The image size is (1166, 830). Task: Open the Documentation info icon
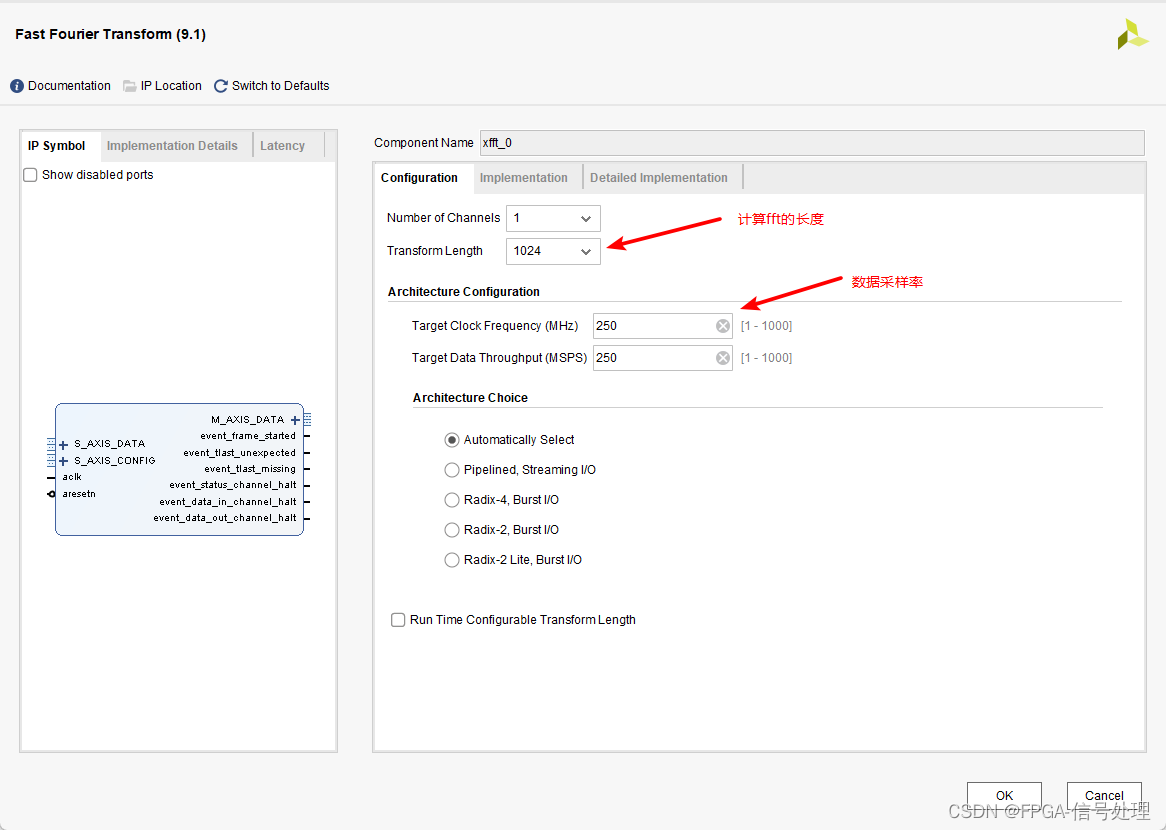[17, 86]
